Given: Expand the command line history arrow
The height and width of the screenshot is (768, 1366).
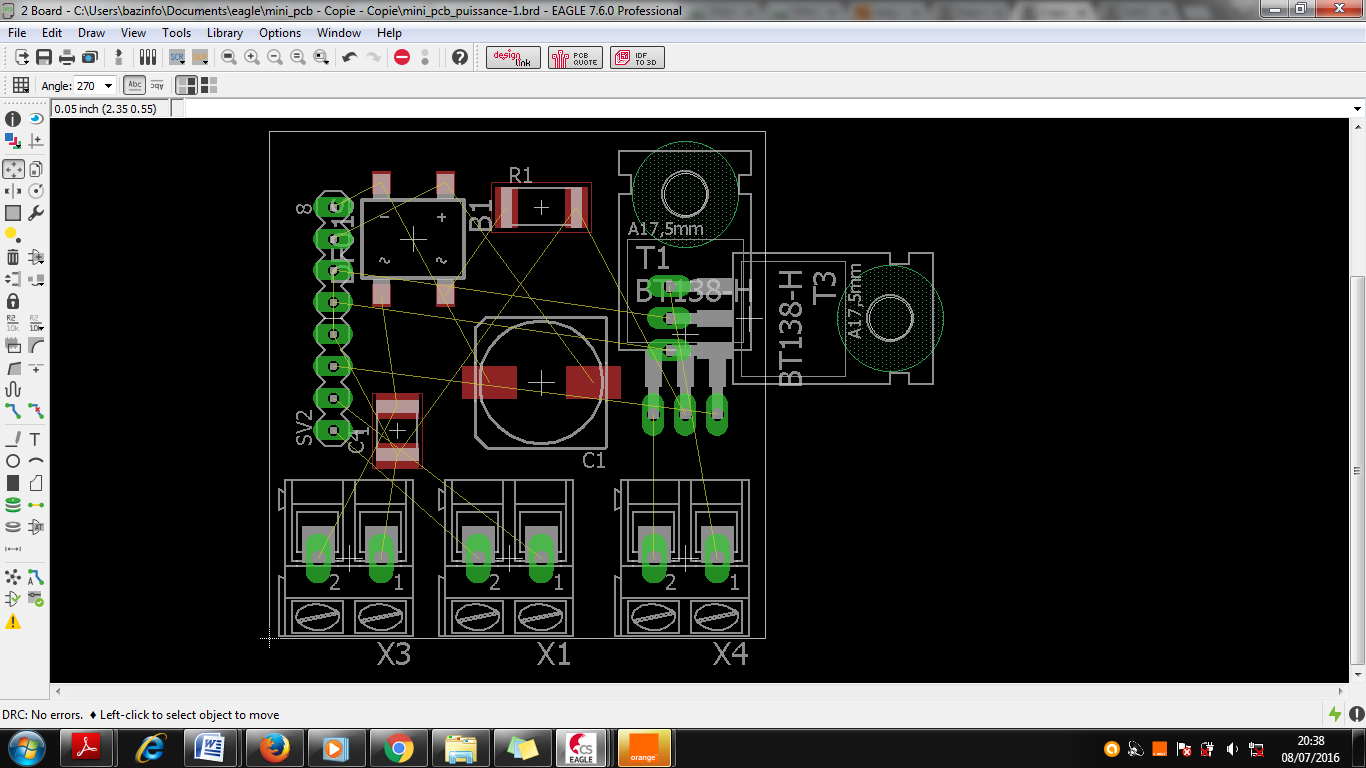Looking at the screenshot, I should (x=1357, y=109).
